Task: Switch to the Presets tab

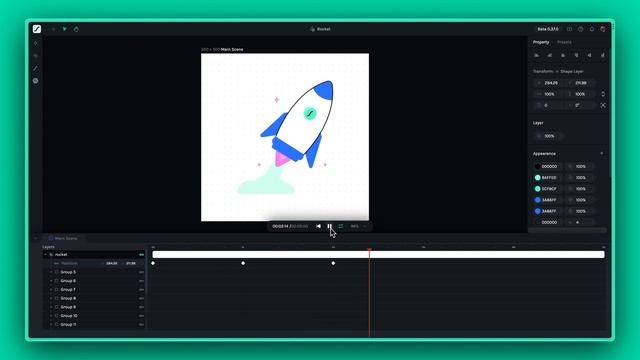Action: [x=564, y=42]
